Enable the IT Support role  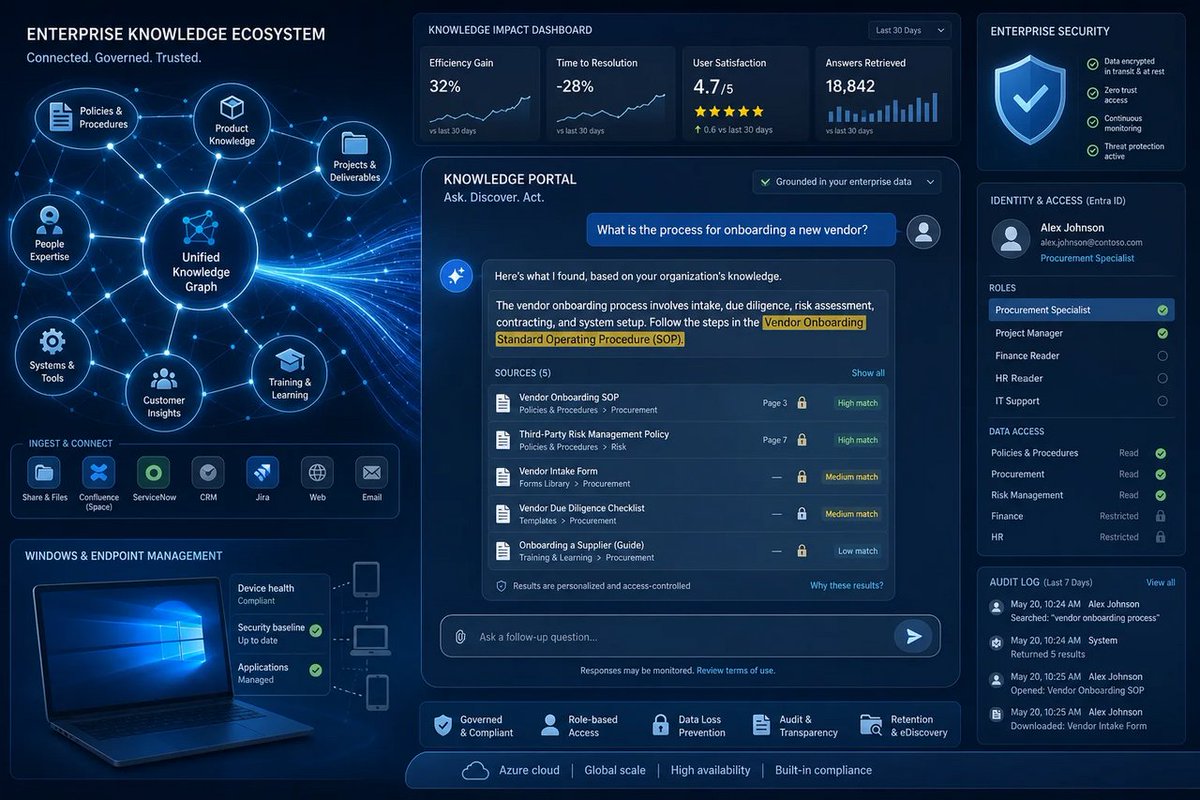pyautogui.click(x=1162, y=401)
